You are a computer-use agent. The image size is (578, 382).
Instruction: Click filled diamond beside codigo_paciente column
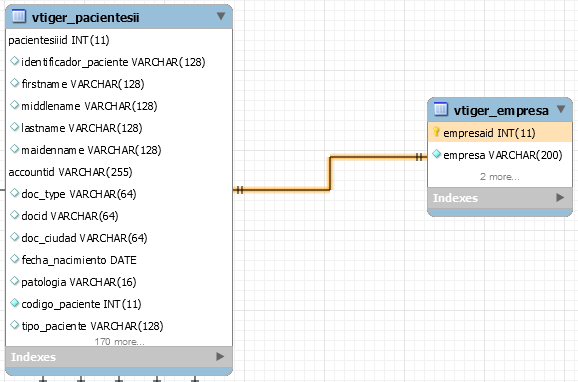tap(14, 303)
